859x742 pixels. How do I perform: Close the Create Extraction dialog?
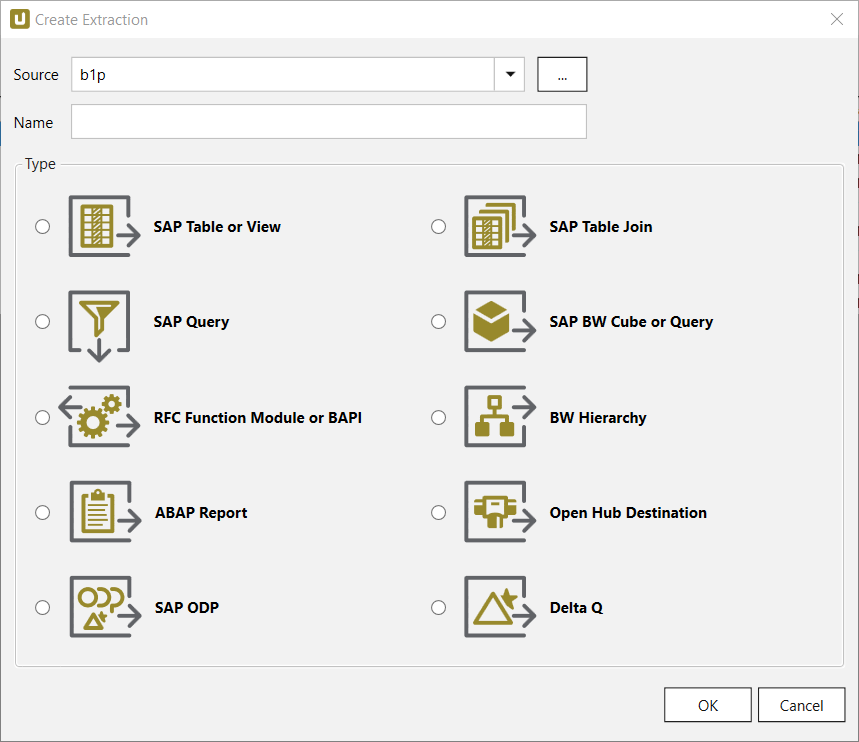coord(837,19)
